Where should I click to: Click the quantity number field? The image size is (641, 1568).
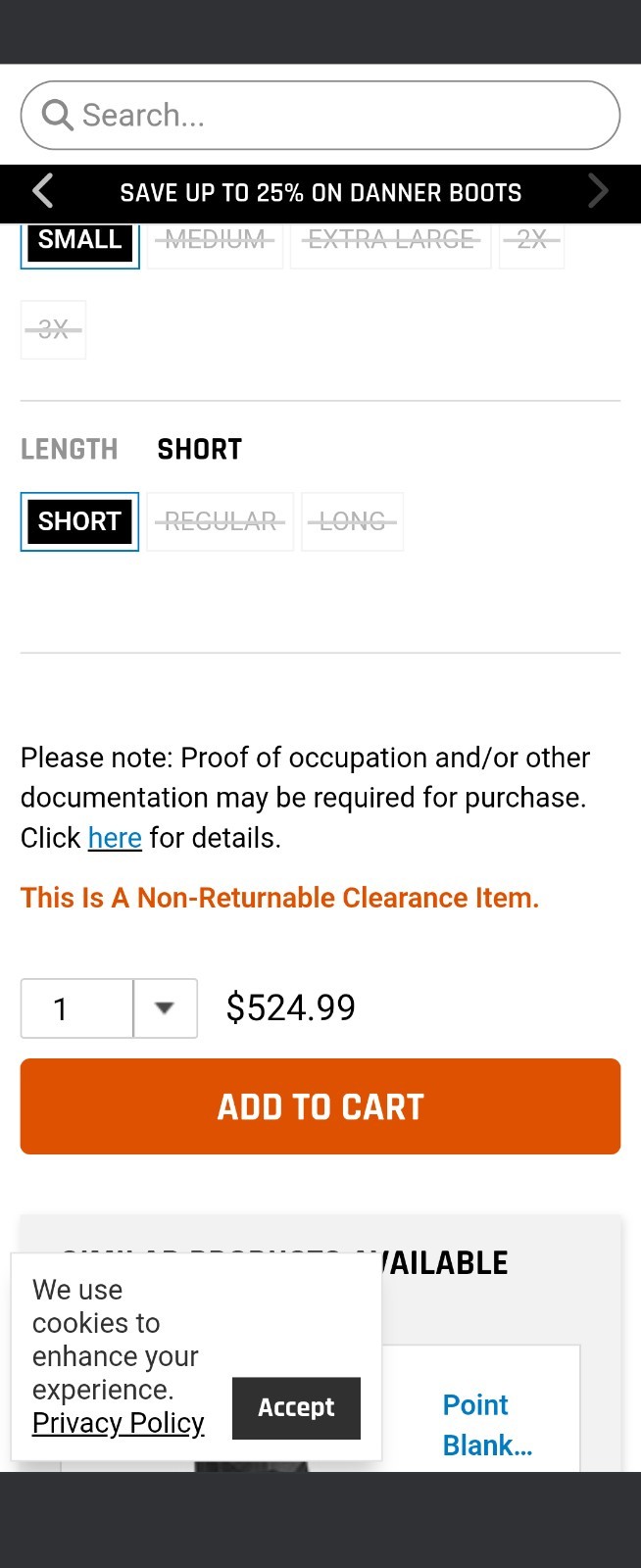[x=77, y=1008]
